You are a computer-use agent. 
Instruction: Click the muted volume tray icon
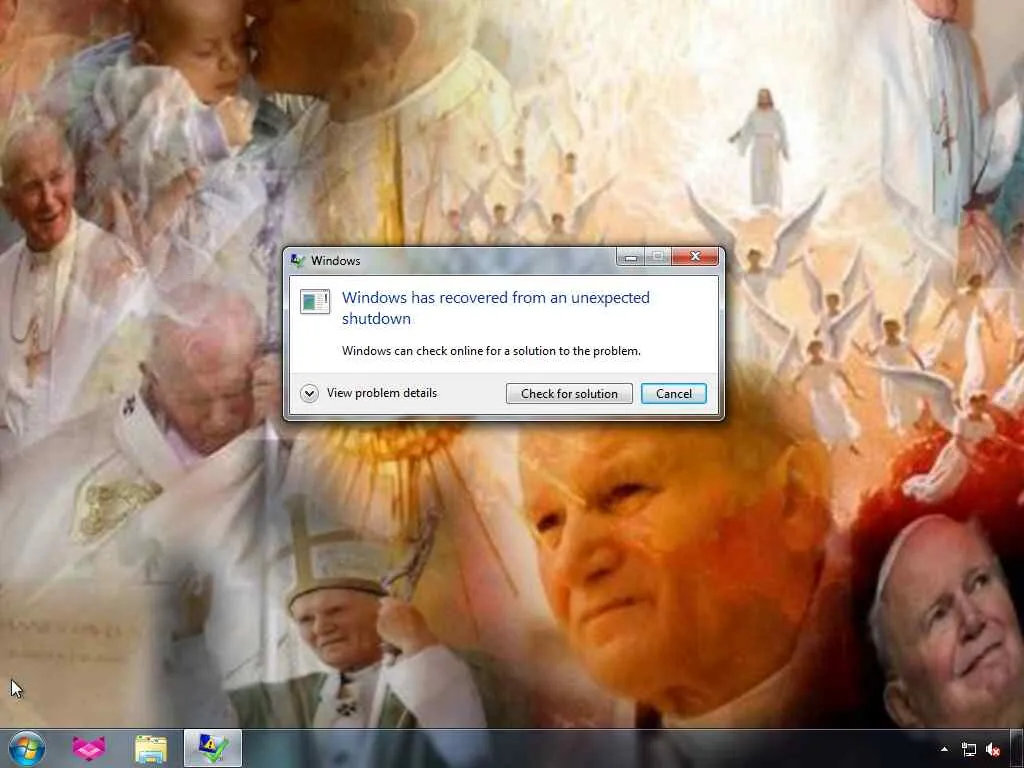[993, 749]
